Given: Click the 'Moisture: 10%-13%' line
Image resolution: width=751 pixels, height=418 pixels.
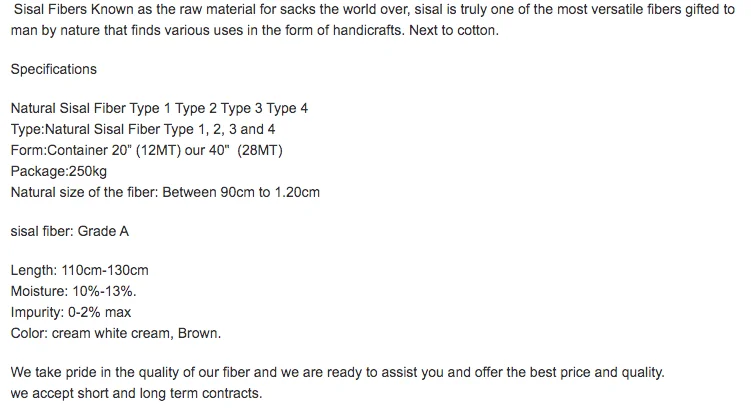Looking at the screenshot, I should (x=73, y=291).
